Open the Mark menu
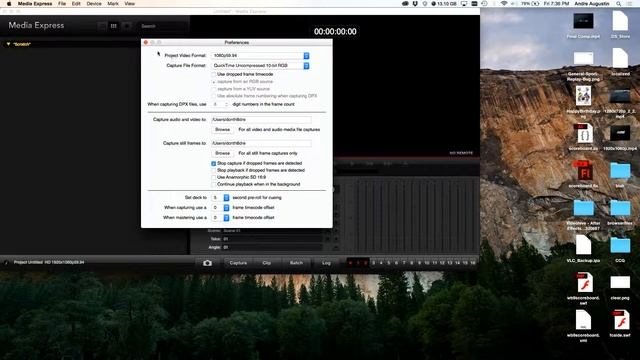640x360 pixels. 113,4
